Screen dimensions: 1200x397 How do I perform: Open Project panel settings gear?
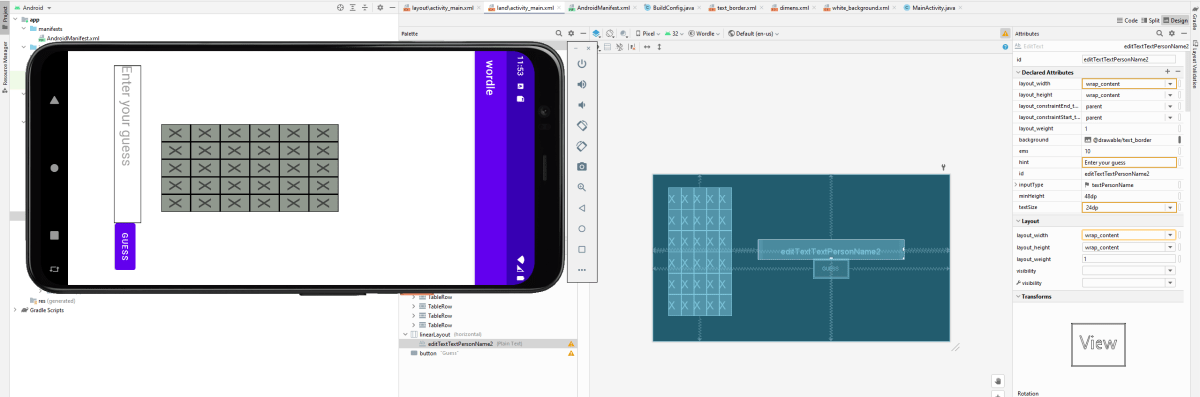pyautogui.click(x=379, y=7)
